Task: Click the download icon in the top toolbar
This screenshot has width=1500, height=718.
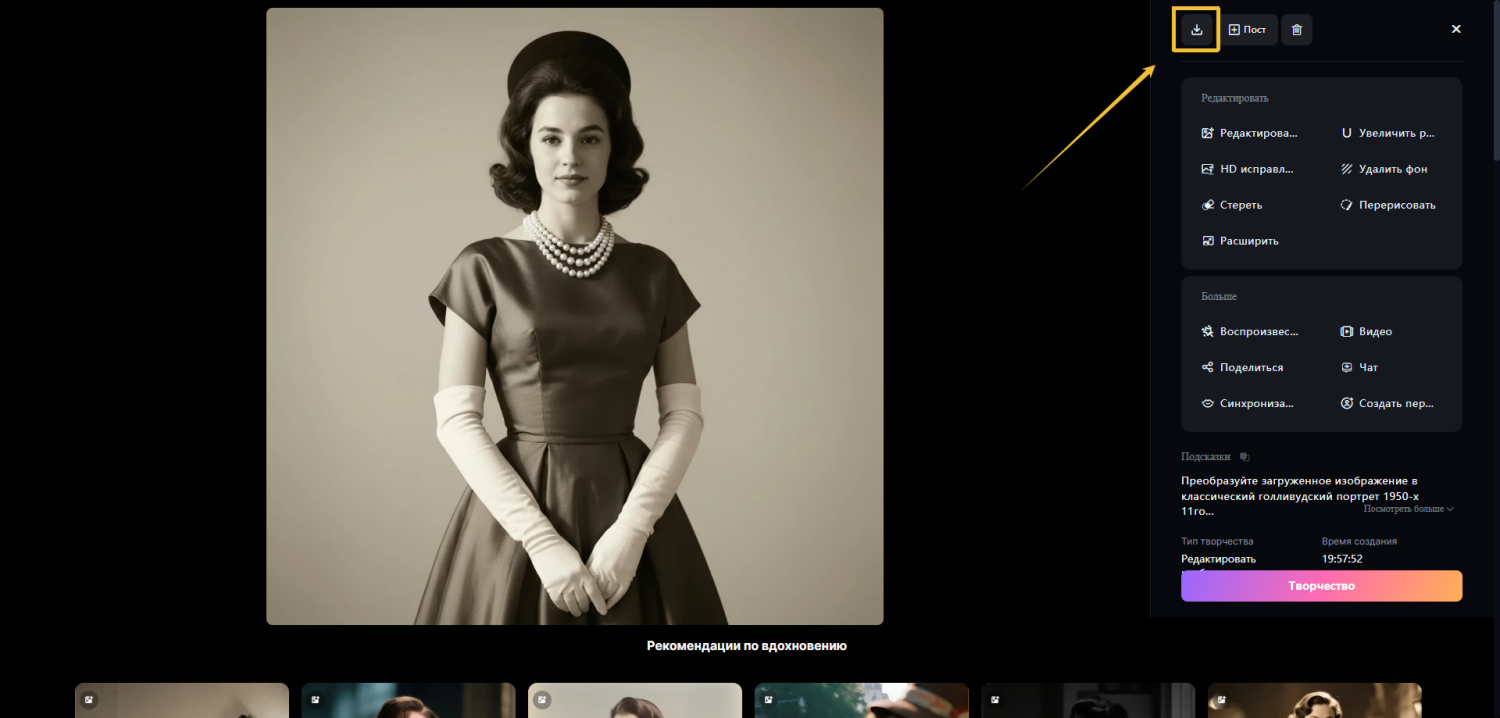Action: tap(1196, 30)
